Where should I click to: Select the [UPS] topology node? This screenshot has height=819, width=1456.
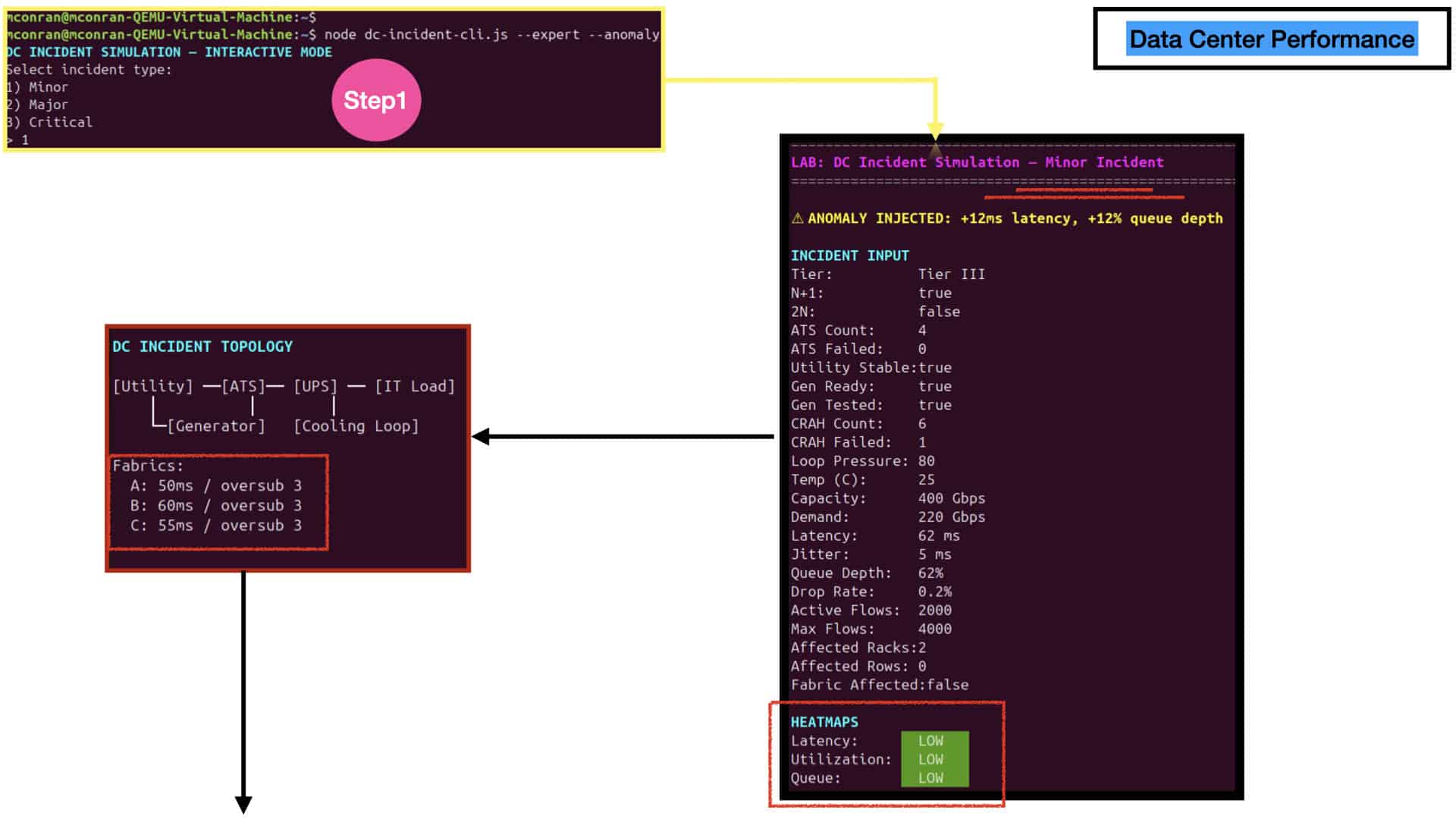point(315,386)
